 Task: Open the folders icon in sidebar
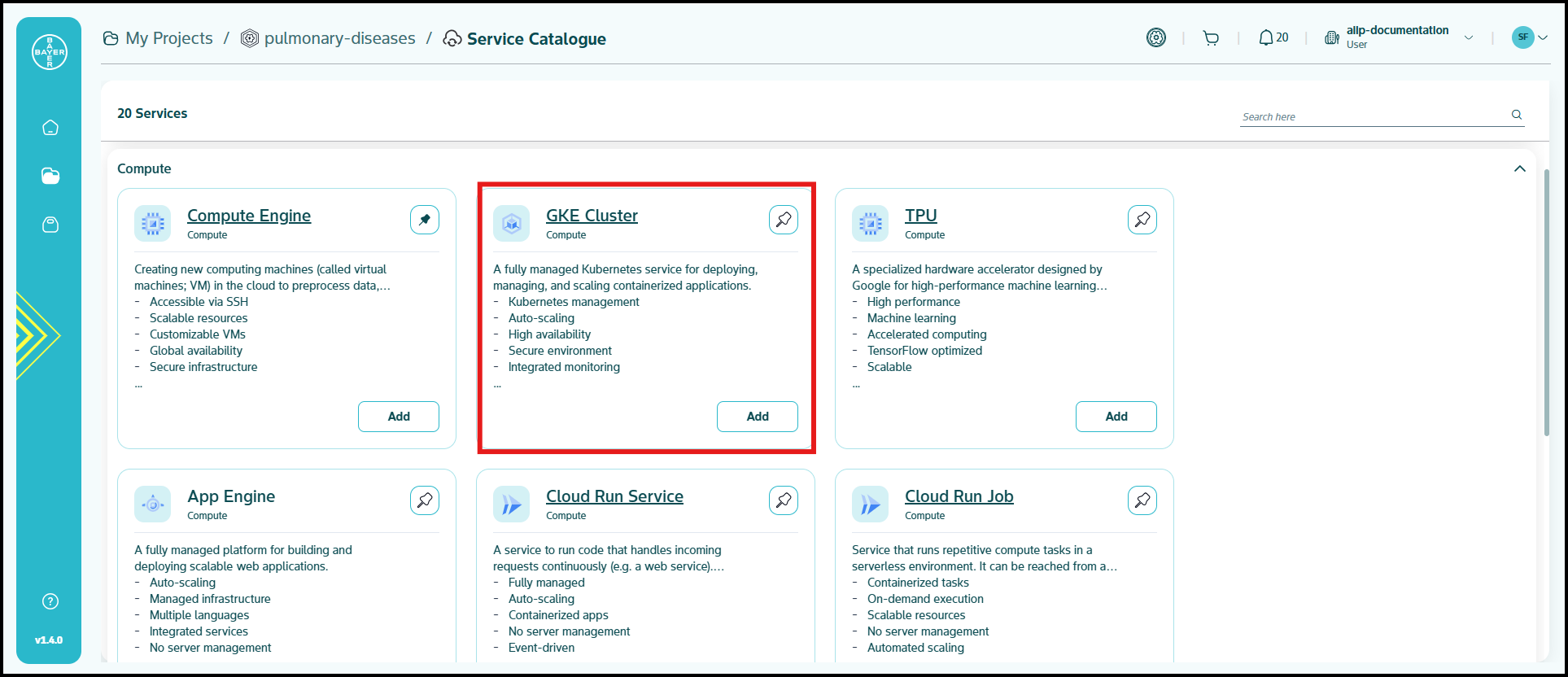(50, 176)
